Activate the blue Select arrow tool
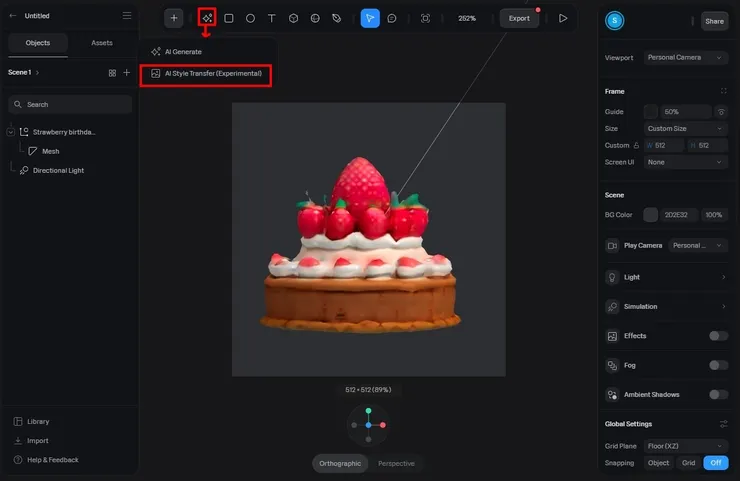The height and width of the screenshot is (481, 740). (370, 18)
